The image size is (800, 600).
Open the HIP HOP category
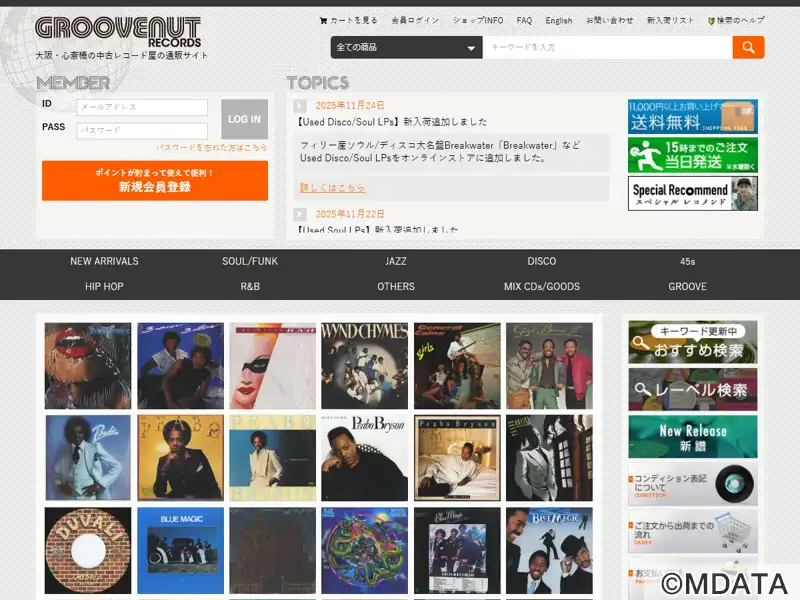coord(104,287)
